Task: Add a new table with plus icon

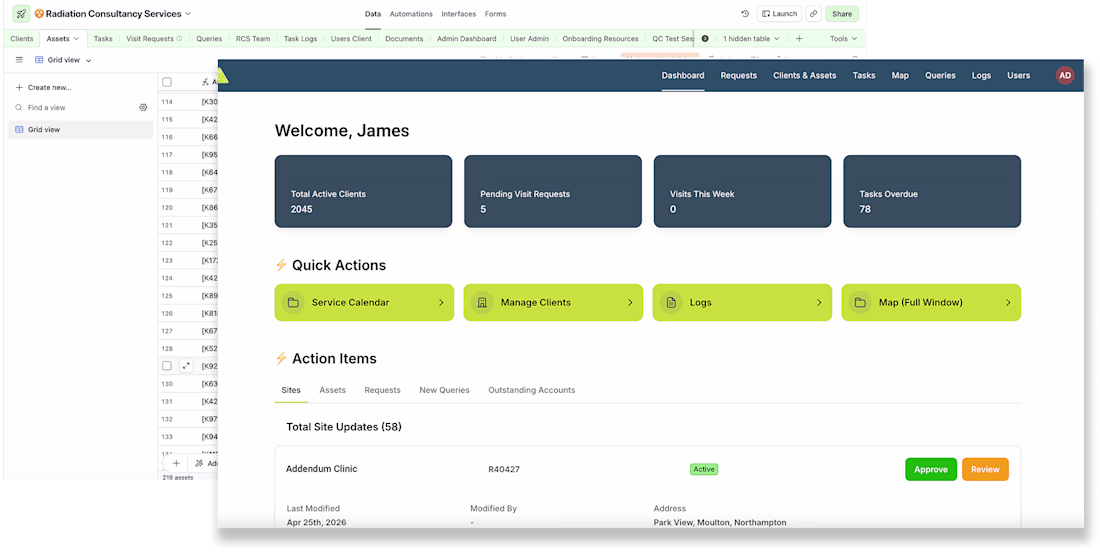Action: point(799,39)
